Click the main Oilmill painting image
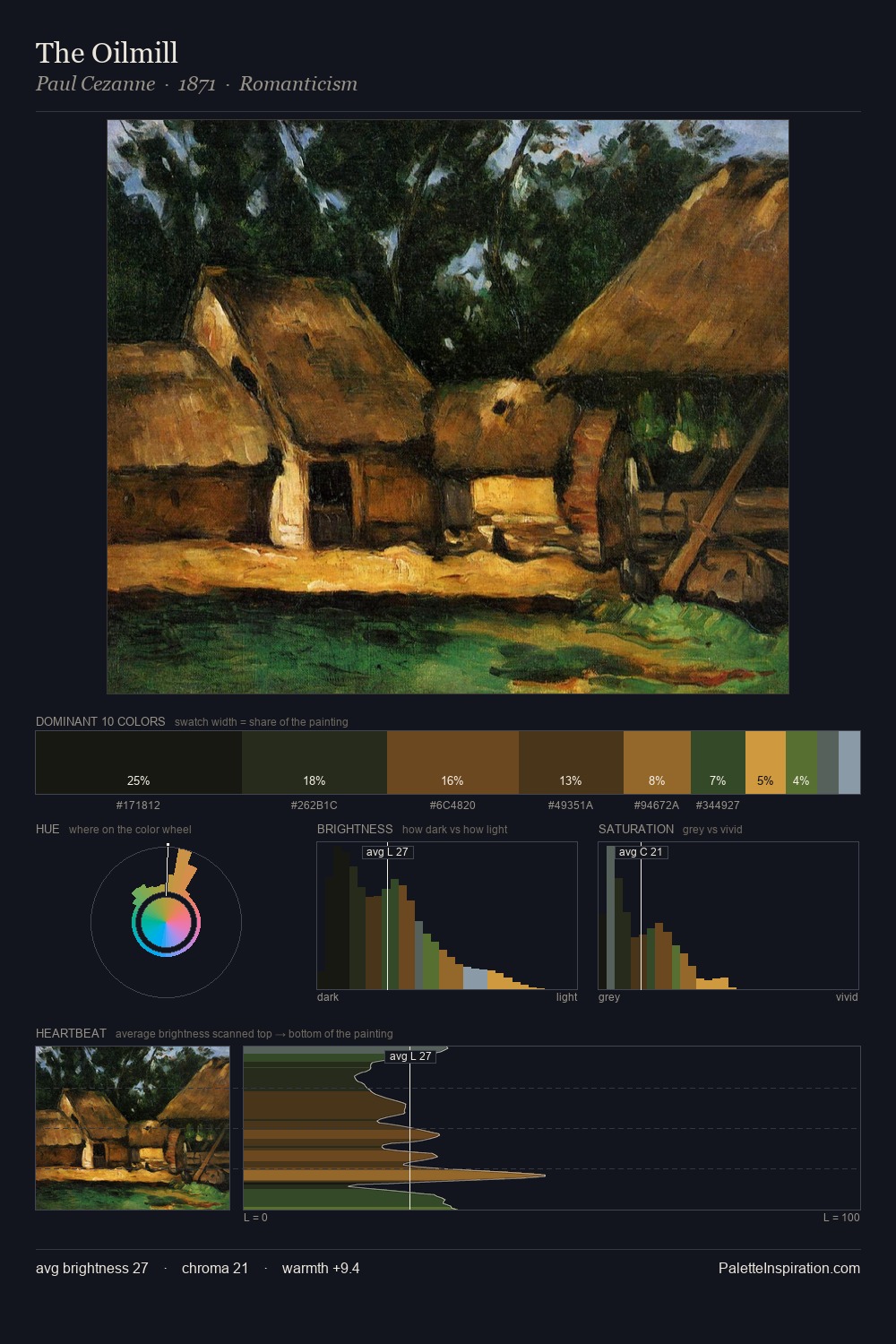 coord(448,407)
